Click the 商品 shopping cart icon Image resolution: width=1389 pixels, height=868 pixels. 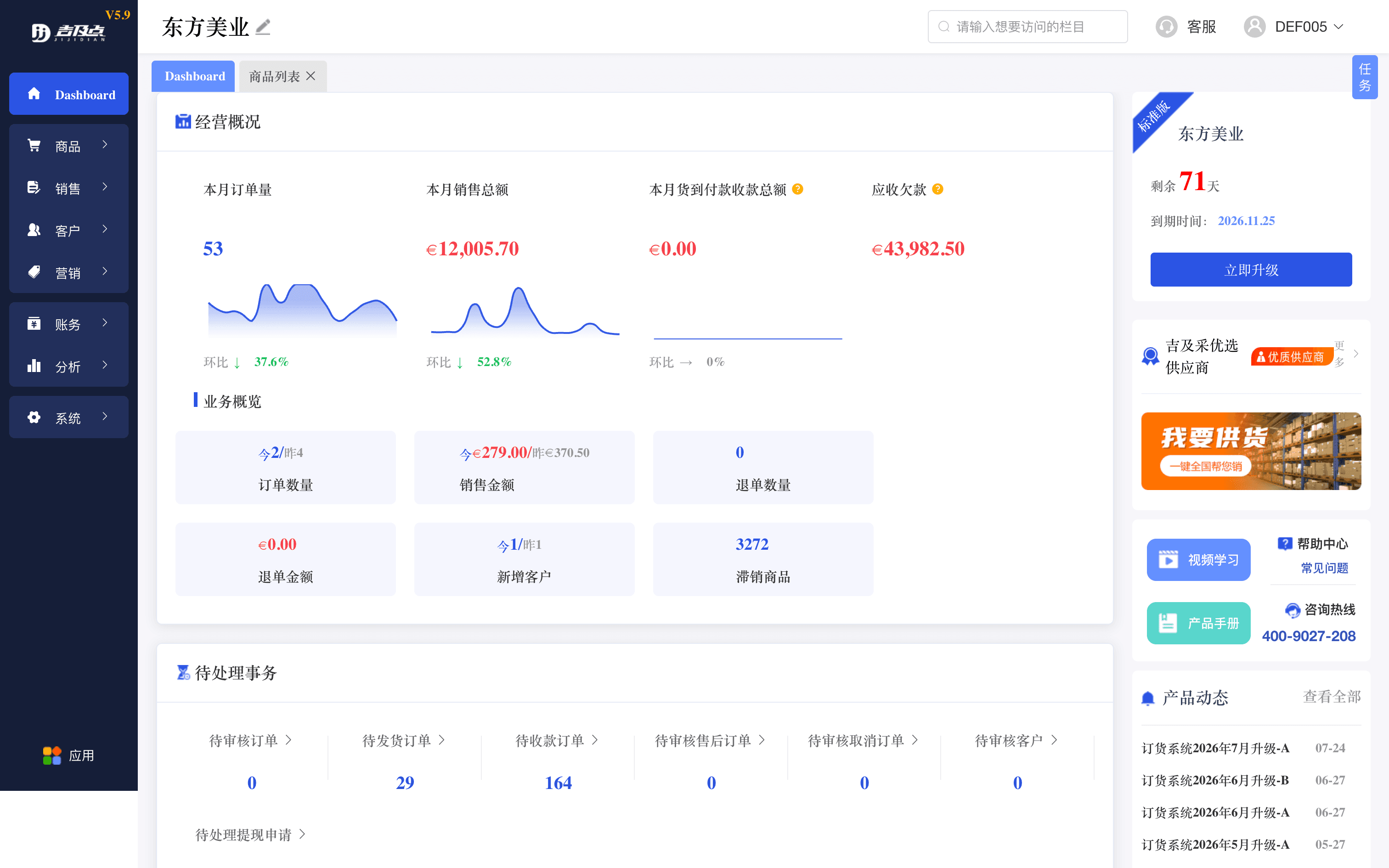[34, 145]
